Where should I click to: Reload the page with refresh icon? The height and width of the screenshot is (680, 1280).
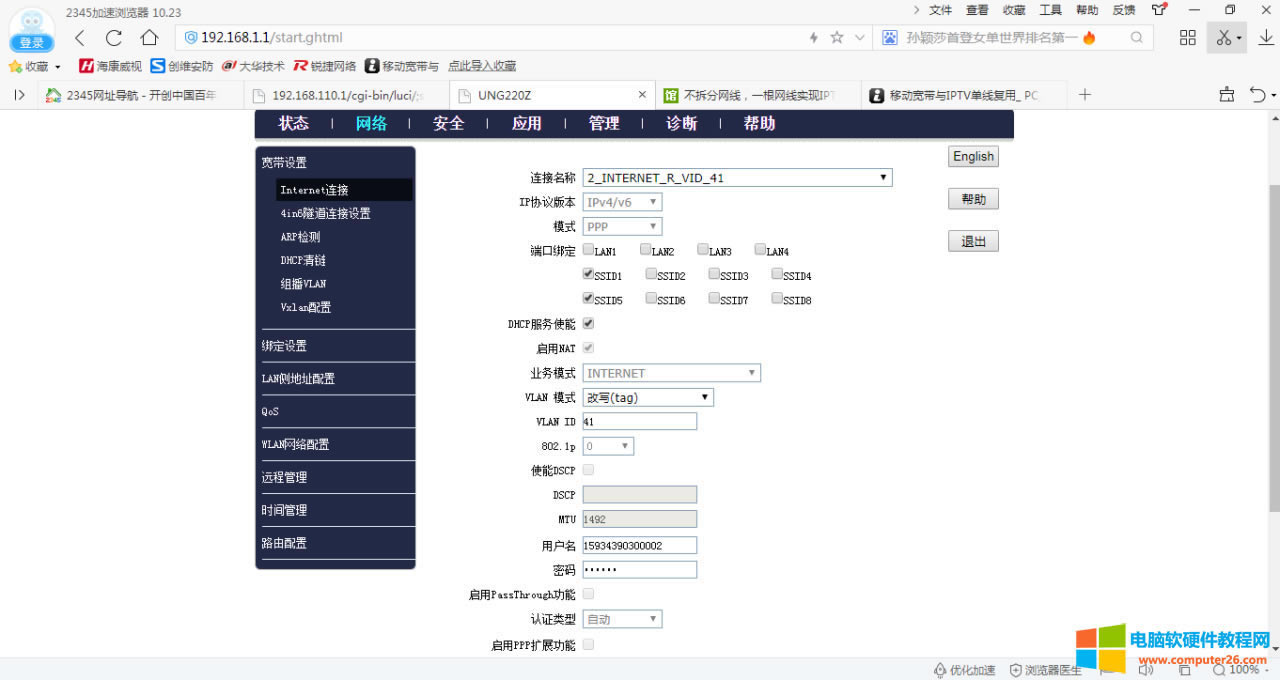tap(114, 38)
